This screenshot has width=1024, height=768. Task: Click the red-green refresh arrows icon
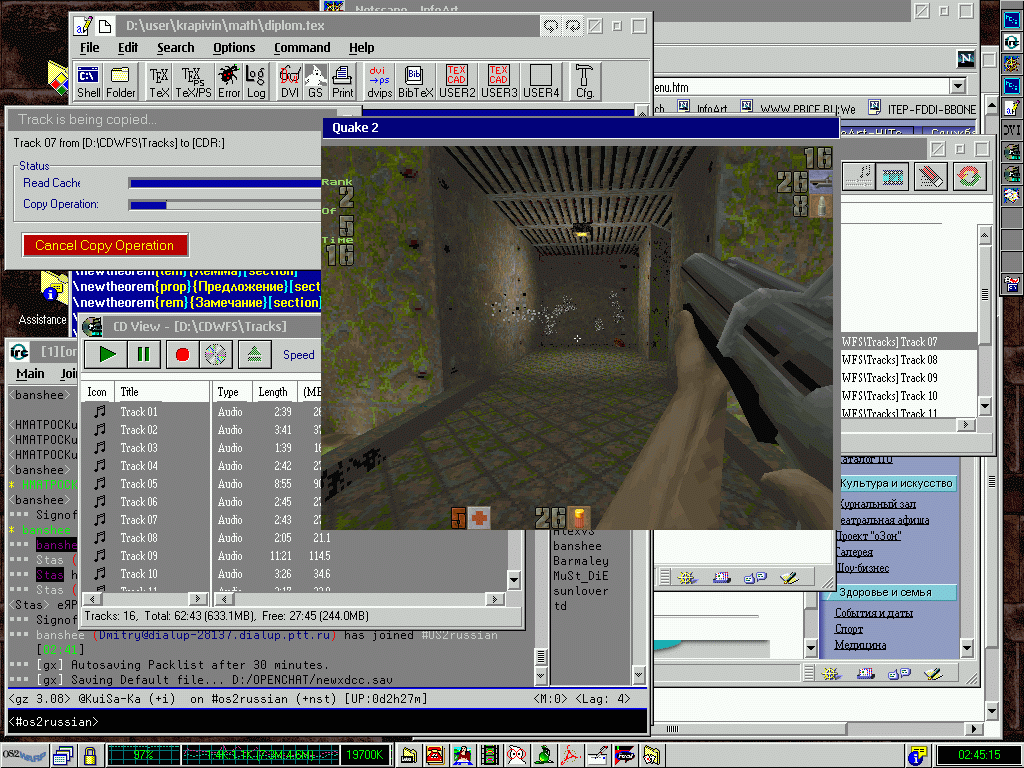(969, 176)
